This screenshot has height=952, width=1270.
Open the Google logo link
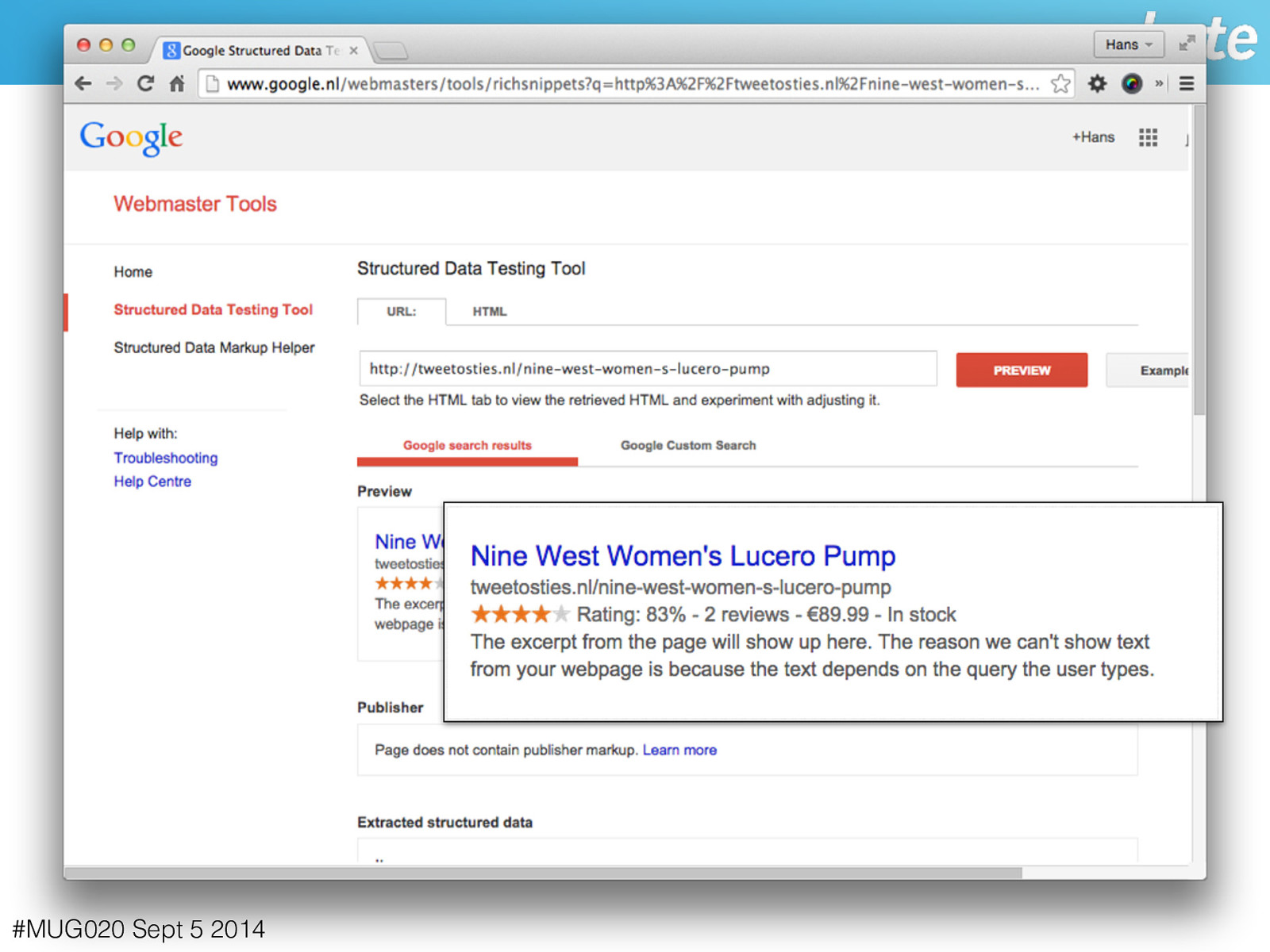(131, 138)
